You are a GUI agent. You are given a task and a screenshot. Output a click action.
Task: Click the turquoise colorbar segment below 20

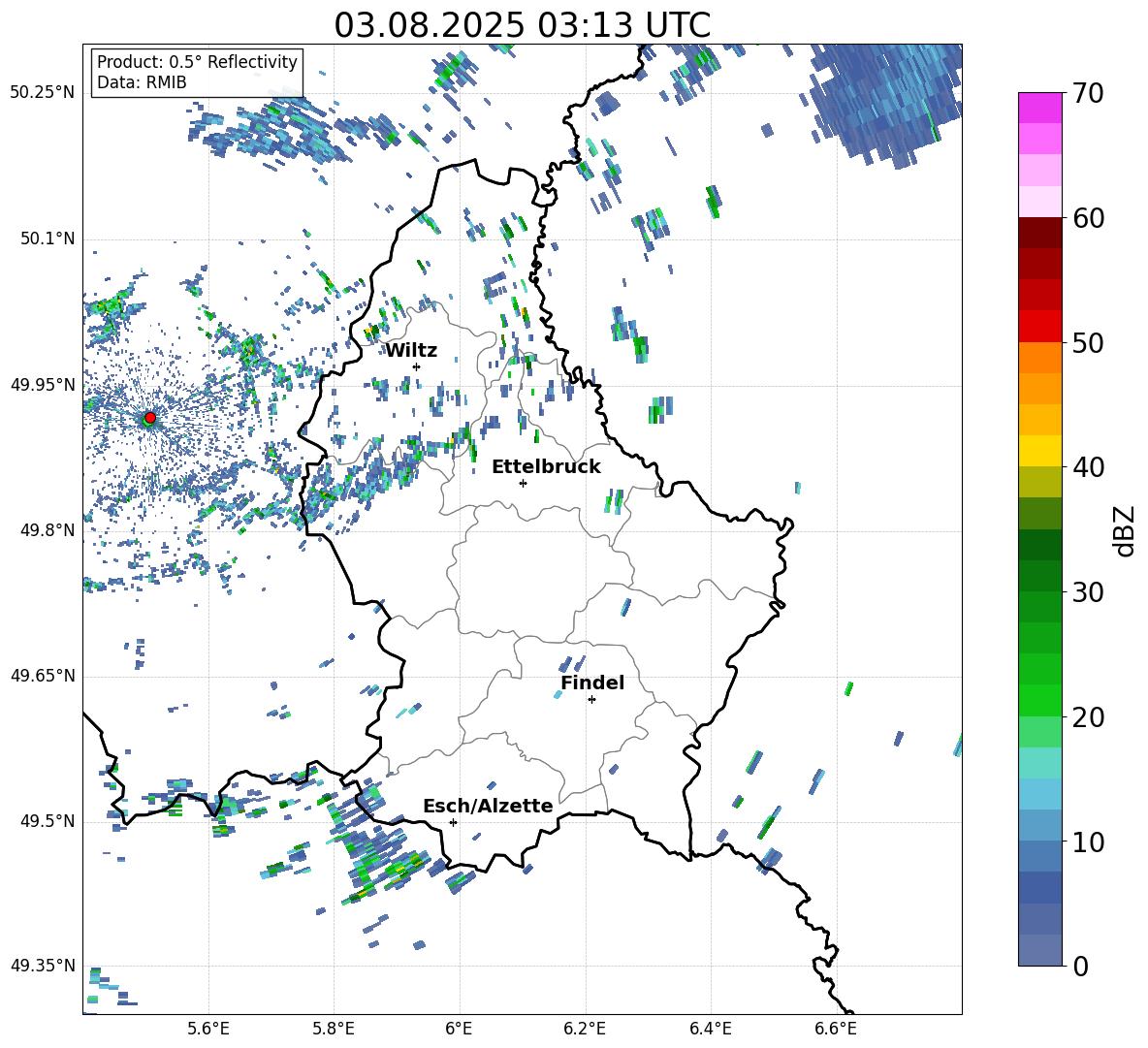click(1039, 763)
